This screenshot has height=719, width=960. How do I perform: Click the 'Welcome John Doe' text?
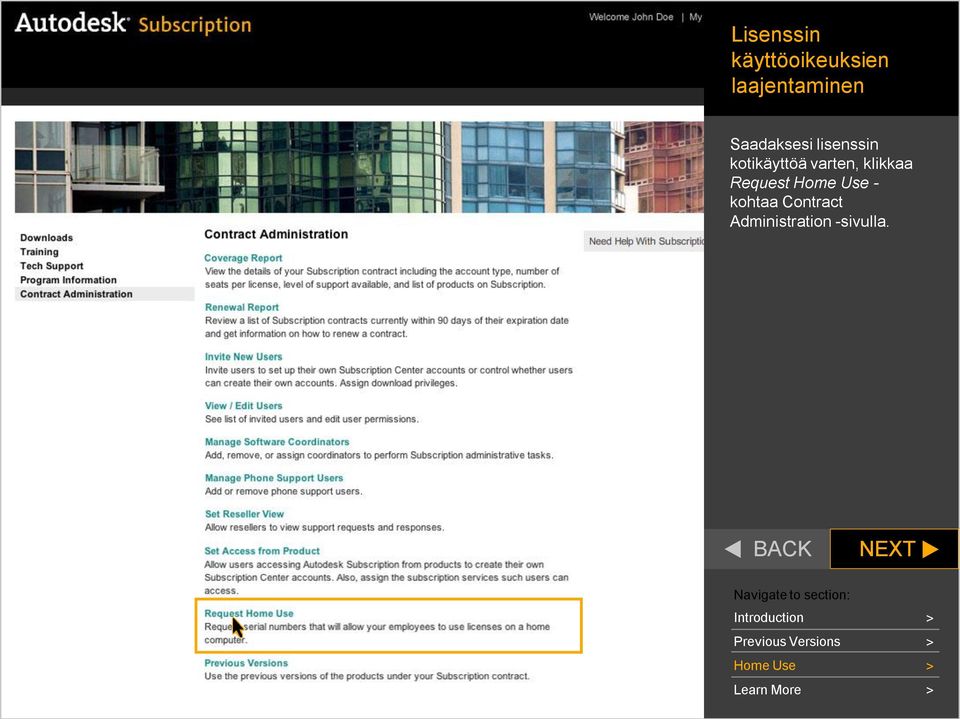pyautogui.click(x=631, y=17)
